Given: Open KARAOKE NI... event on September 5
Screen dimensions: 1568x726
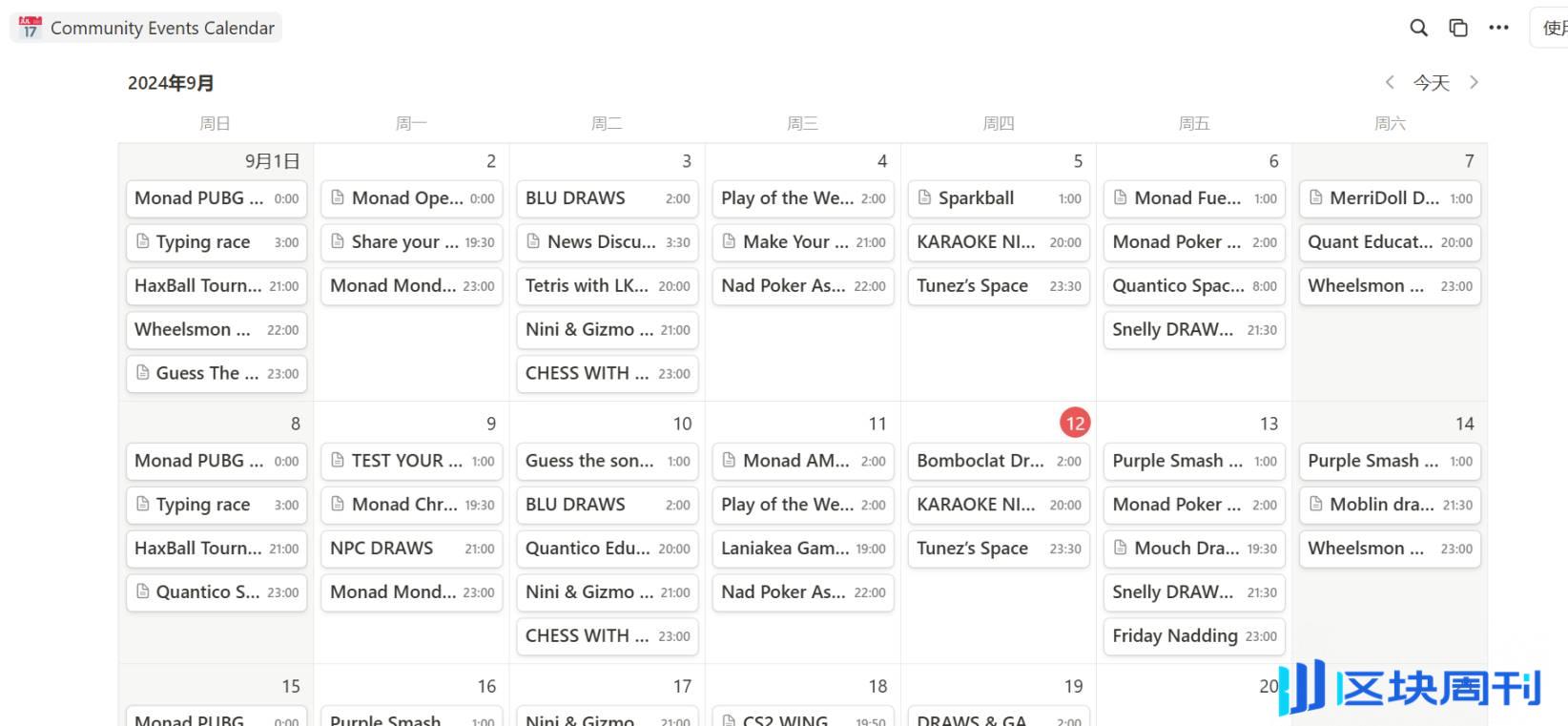Looking at the screenshot, I should click(x=999, y=242).
